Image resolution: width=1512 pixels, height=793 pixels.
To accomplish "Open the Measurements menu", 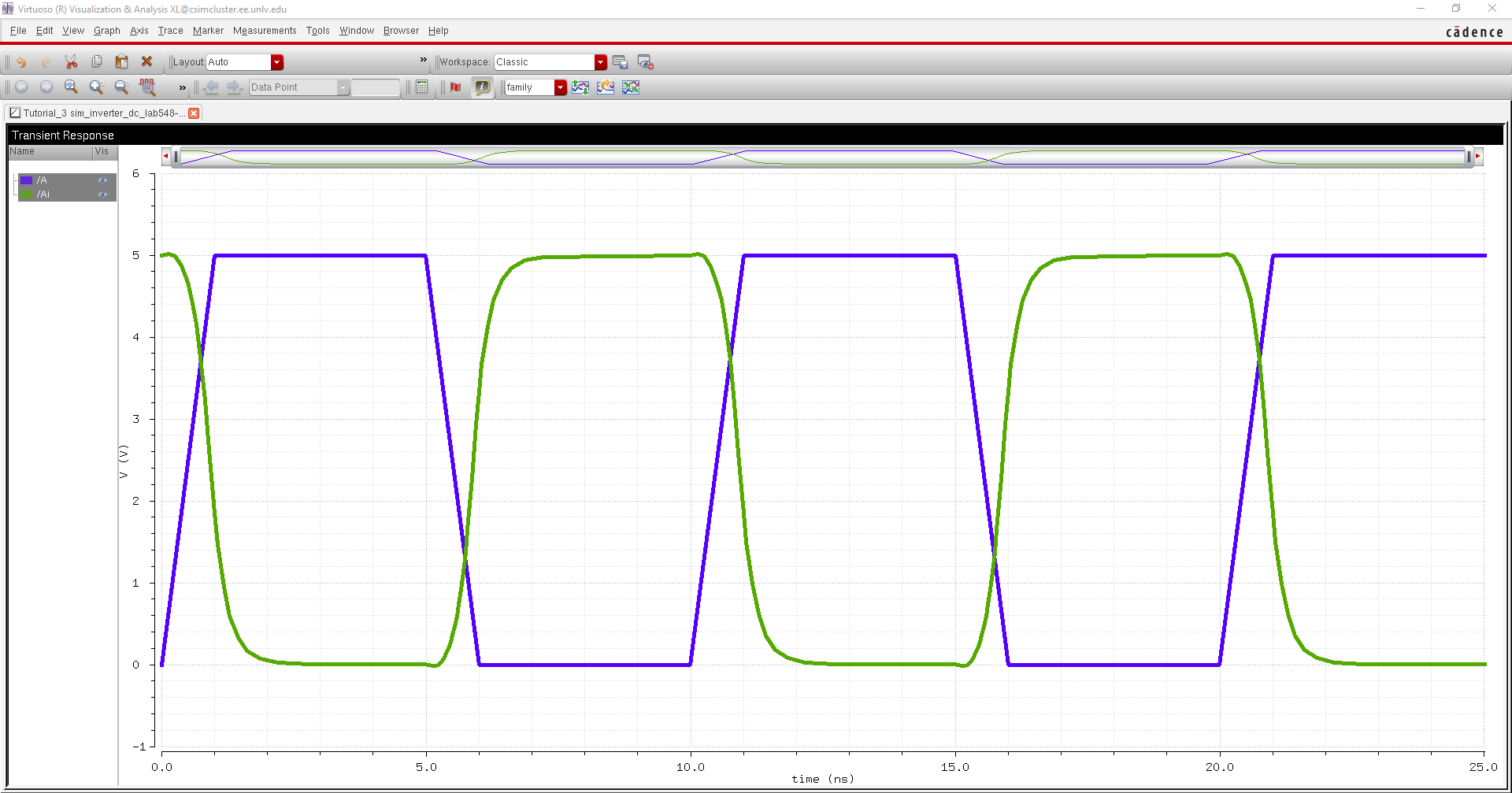I will (x=265, y=31).
